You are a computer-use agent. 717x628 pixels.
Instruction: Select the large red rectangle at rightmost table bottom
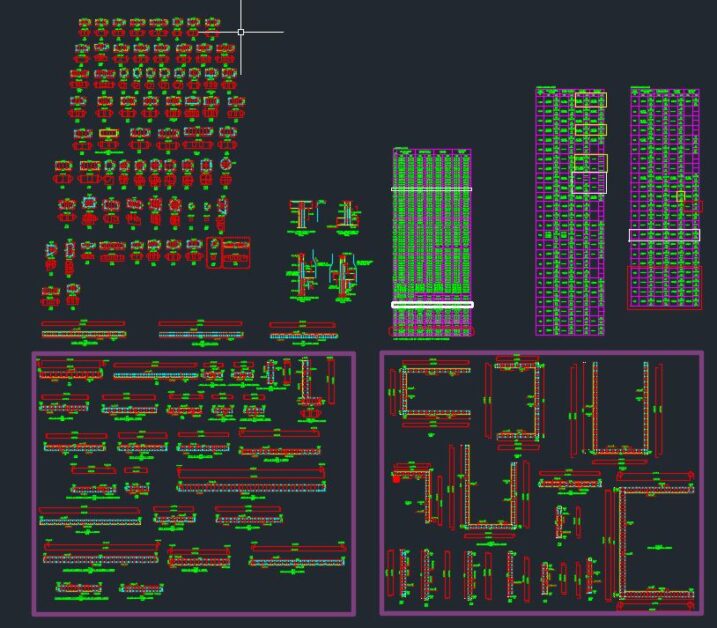click(x=664, y=288)
